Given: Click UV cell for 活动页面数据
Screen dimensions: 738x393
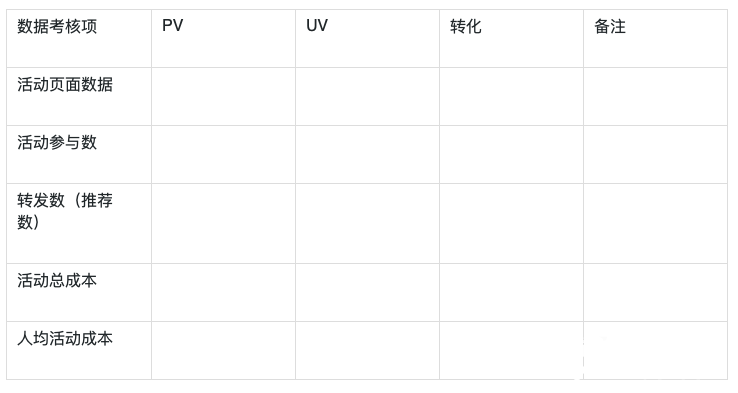Looking at the screenshot, I should tap(368, 96).
